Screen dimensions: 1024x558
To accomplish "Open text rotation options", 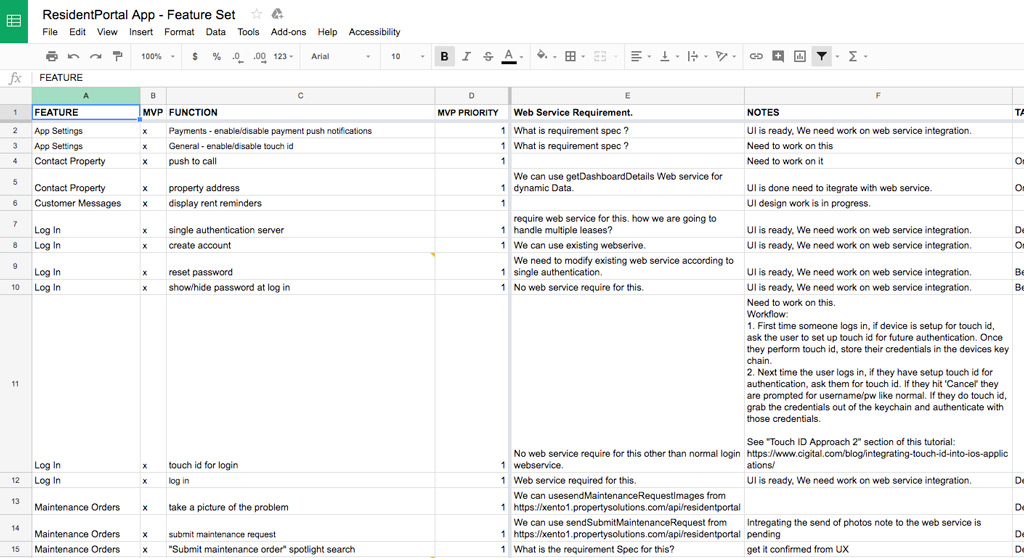I will click(721, 56).
